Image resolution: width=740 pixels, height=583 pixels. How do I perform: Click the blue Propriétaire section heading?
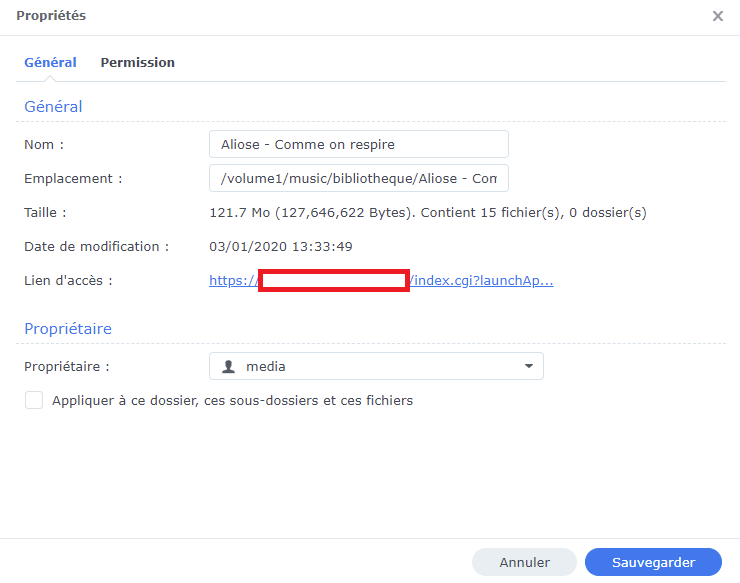click(68, 328)
